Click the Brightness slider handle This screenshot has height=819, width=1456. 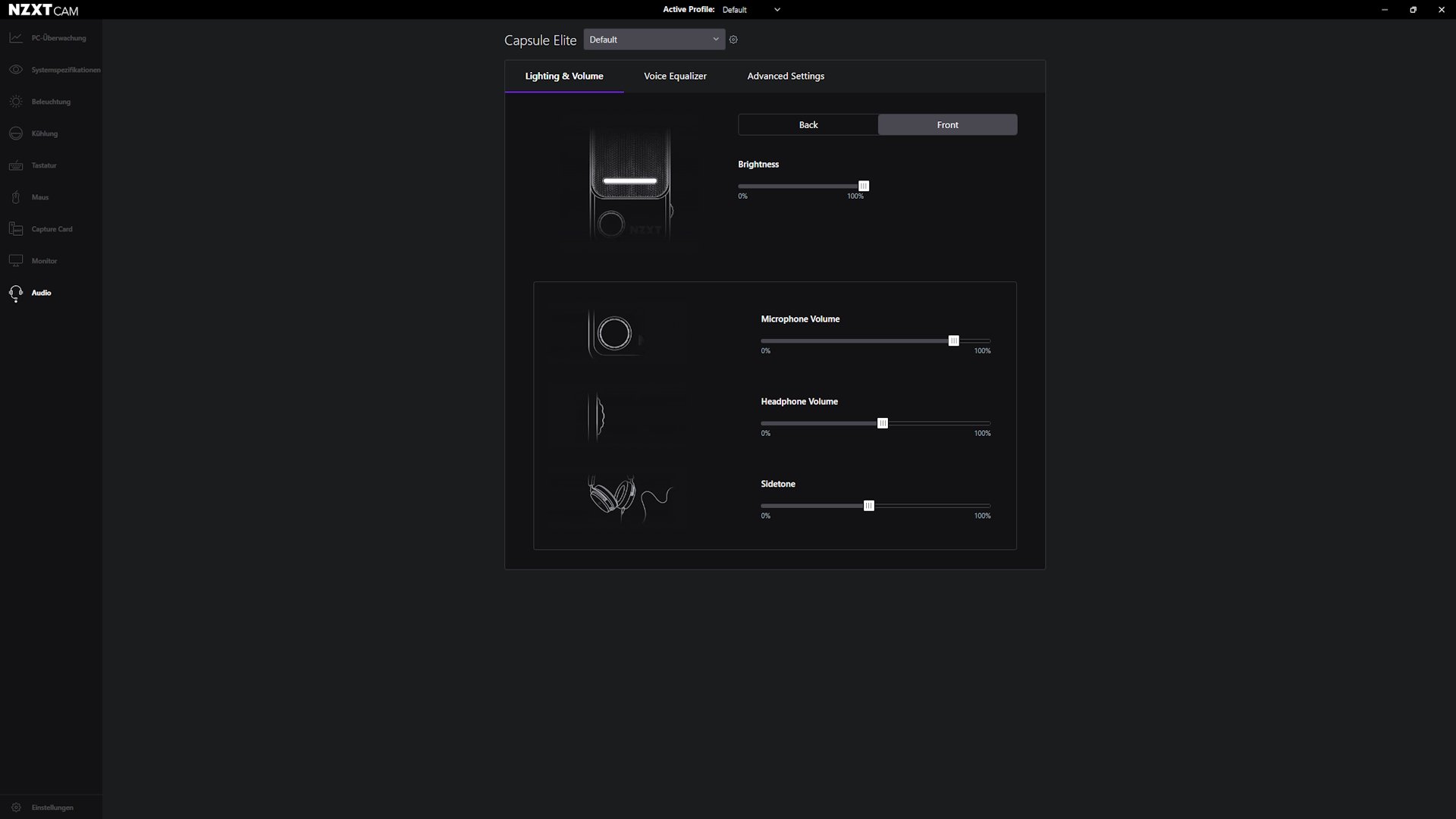click(864, 186)
